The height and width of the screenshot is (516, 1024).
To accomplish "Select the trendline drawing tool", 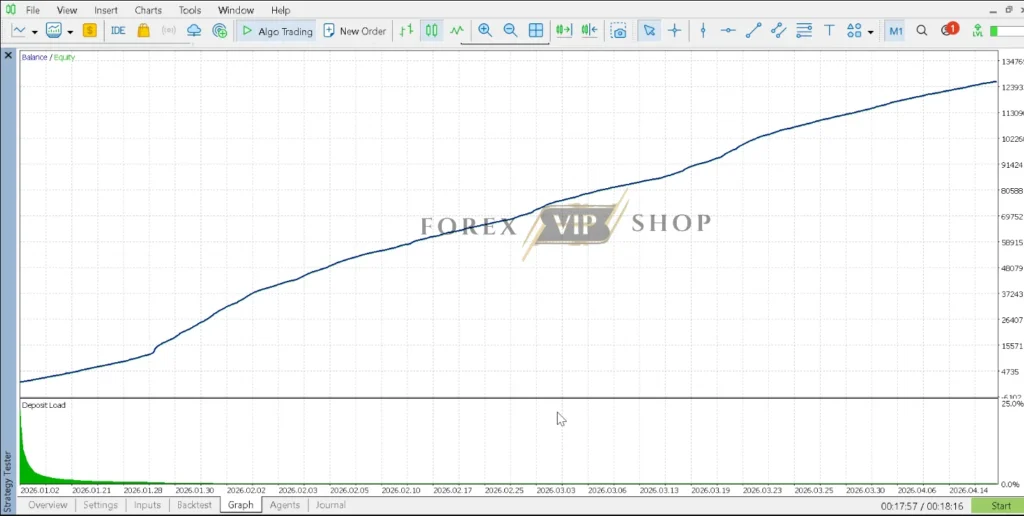I will 754,31.
